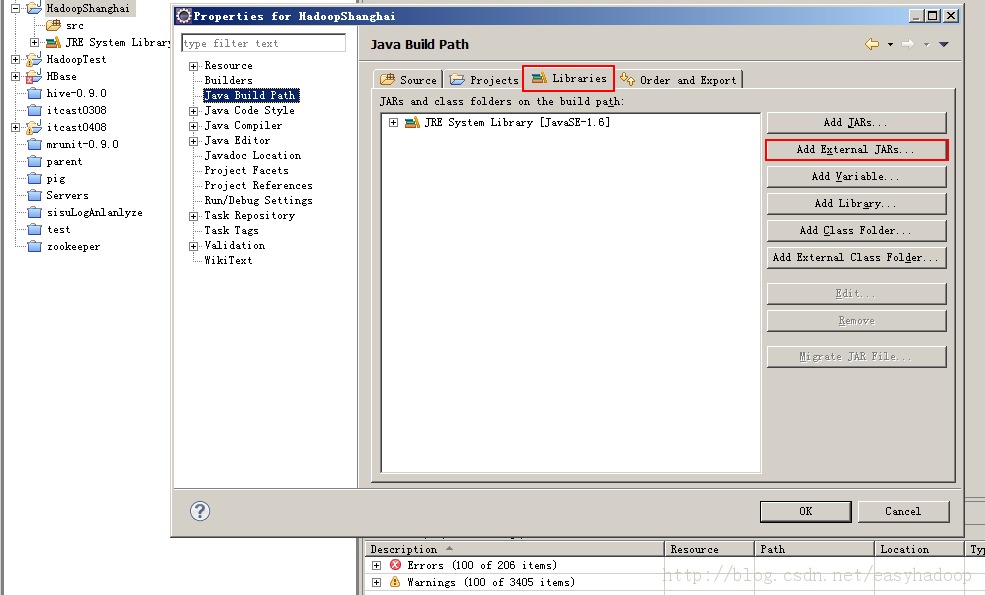The image size is (985, 595).
Task: Select Project References in properties tree
Action: pos(258,185)
